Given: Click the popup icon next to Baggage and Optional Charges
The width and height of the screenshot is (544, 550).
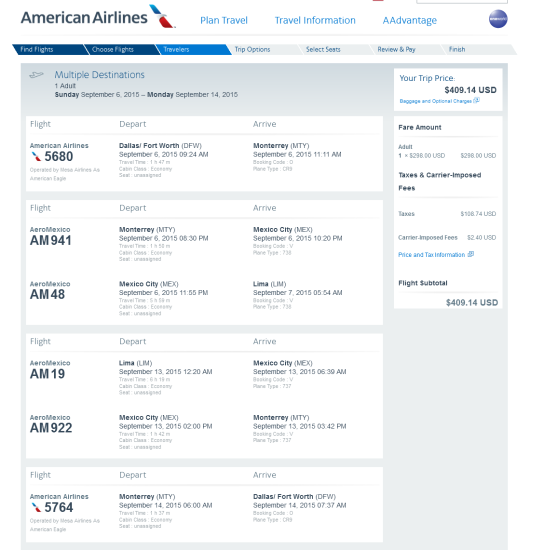Looking at the screenshot, I should (x=476, y=100).
